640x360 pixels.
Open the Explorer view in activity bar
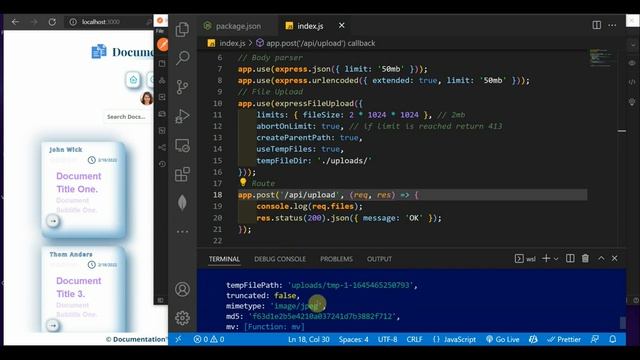pos(182,29)
